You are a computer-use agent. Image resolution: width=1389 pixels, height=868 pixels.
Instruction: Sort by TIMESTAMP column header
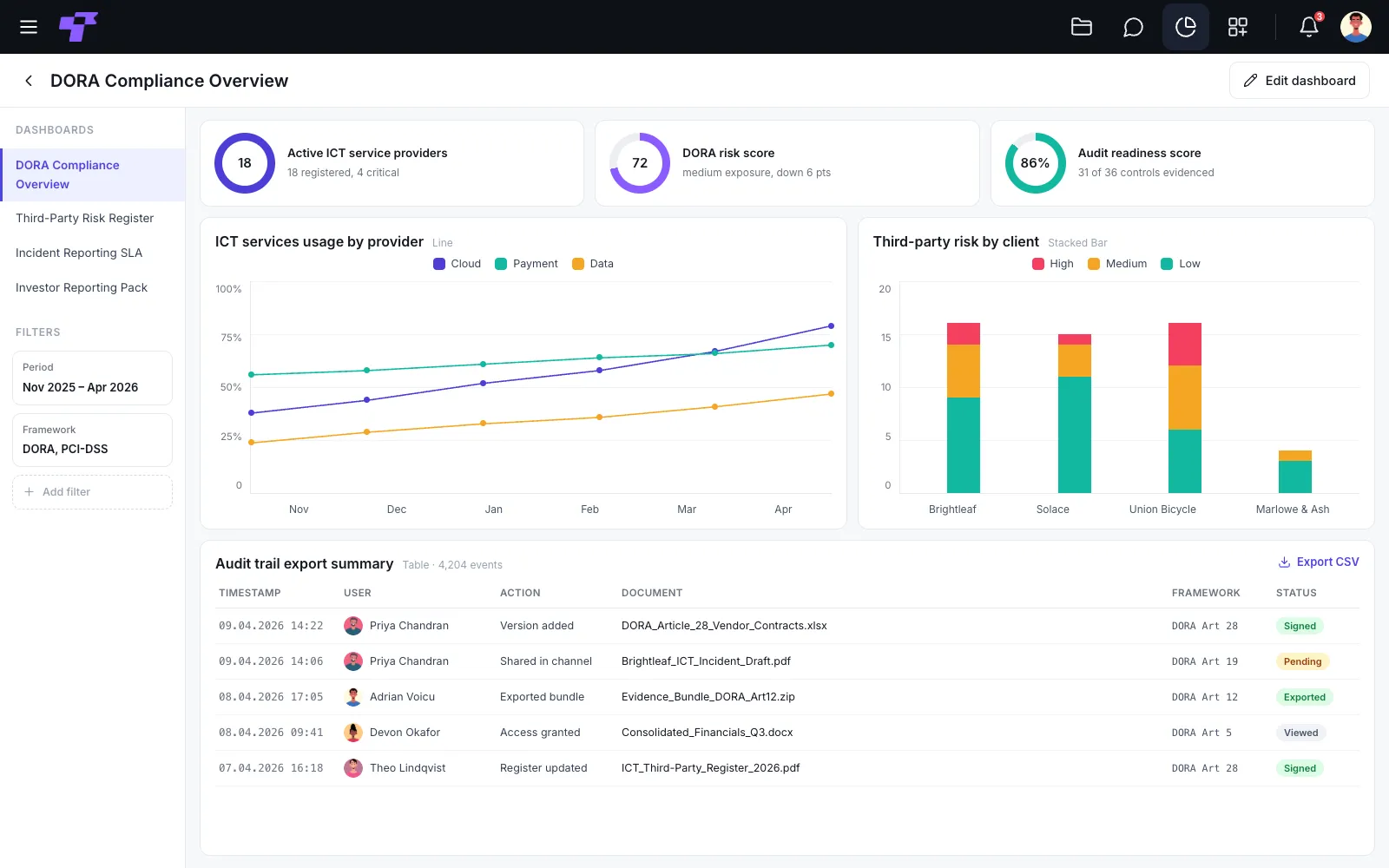[250, 593]
